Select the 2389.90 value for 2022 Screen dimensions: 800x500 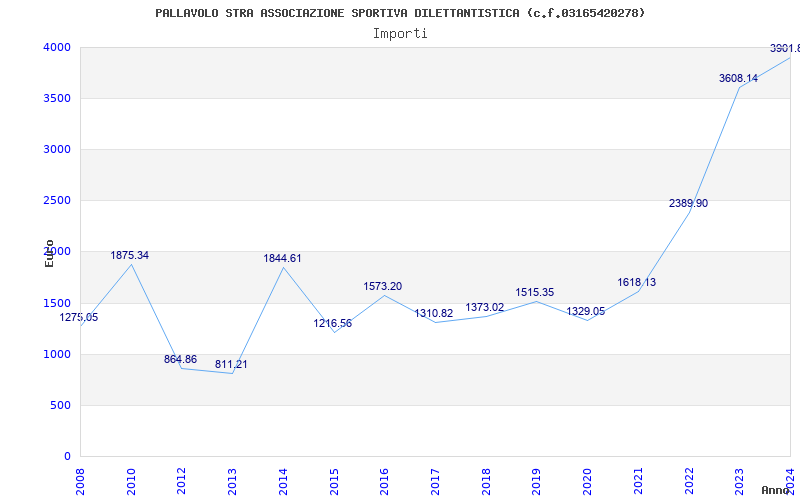688,204
